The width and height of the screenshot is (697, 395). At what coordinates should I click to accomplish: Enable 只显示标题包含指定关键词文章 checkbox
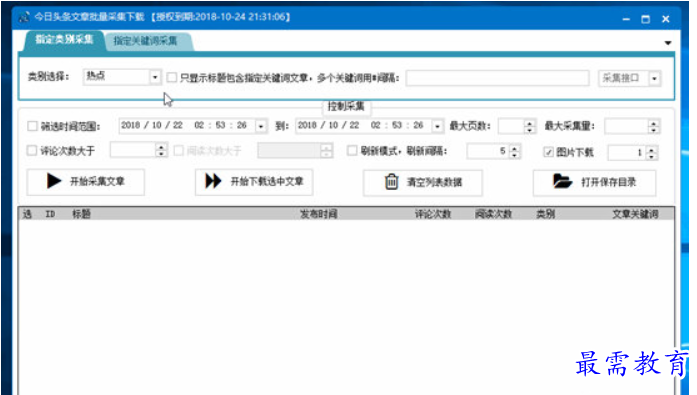point(171,78)
